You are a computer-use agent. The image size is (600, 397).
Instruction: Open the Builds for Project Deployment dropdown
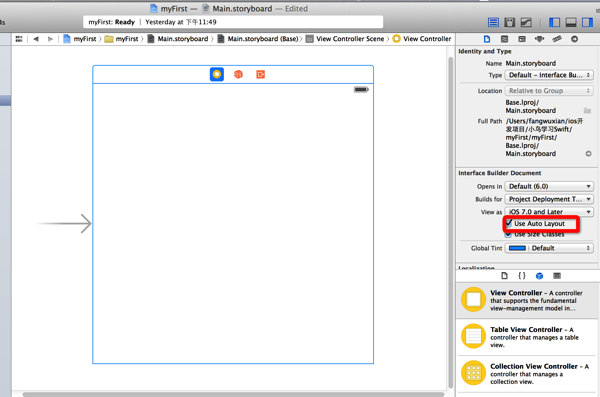549,199
